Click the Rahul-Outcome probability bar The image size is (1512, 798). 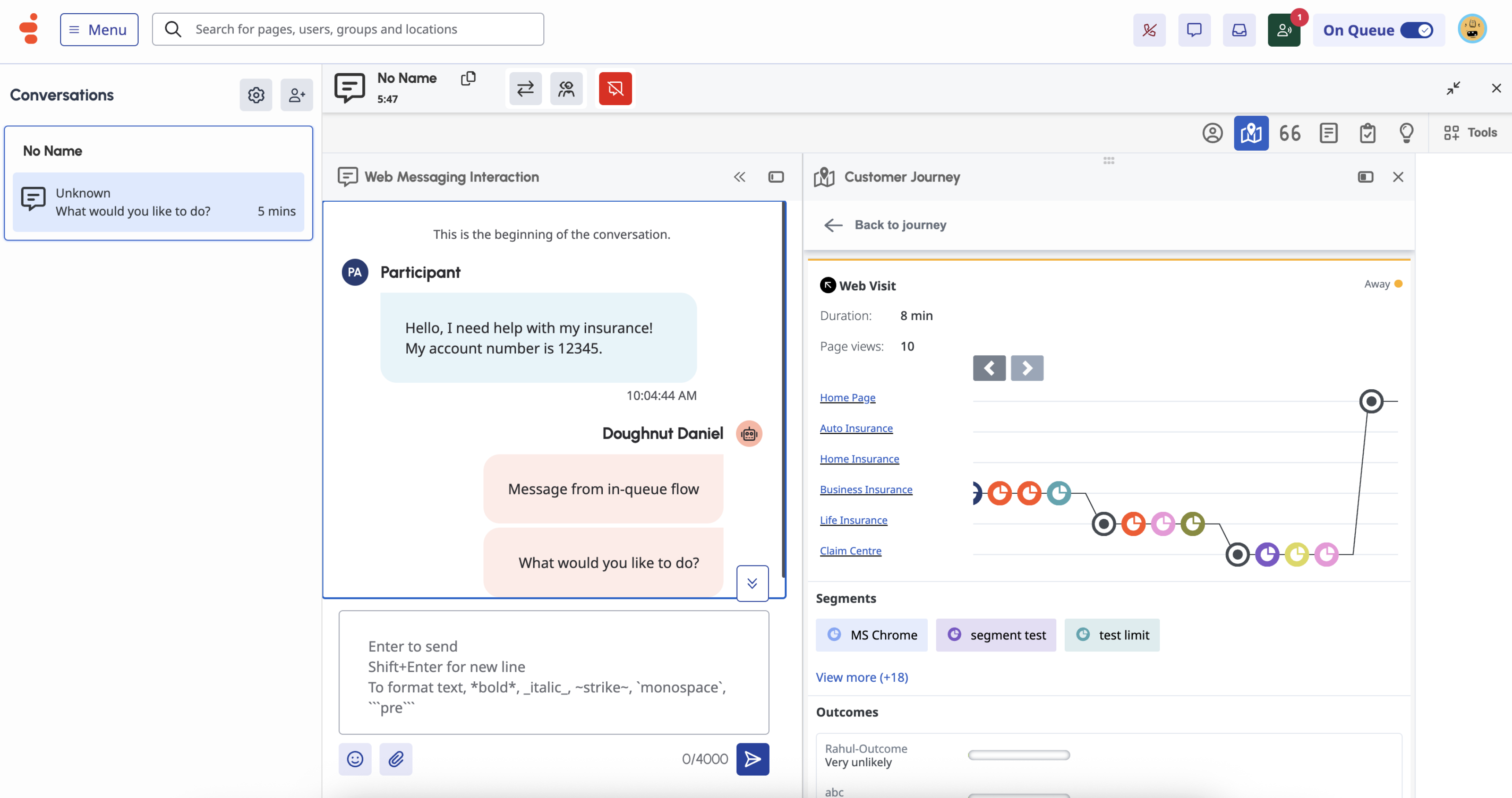click(1018, 754)
